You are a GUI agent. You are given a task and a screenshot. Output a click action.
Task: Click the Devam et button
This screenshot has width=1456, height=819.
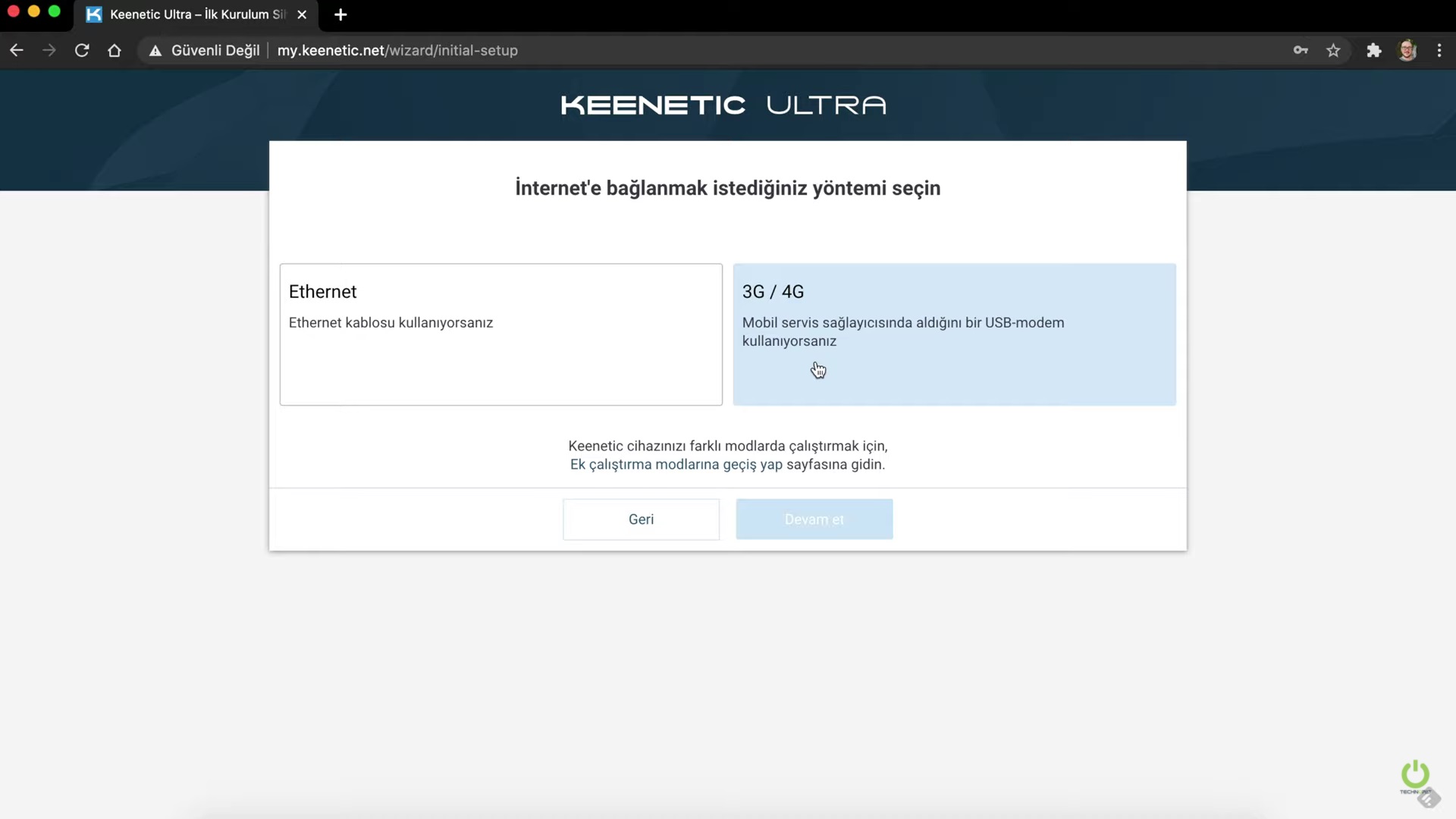click(814, 519)
